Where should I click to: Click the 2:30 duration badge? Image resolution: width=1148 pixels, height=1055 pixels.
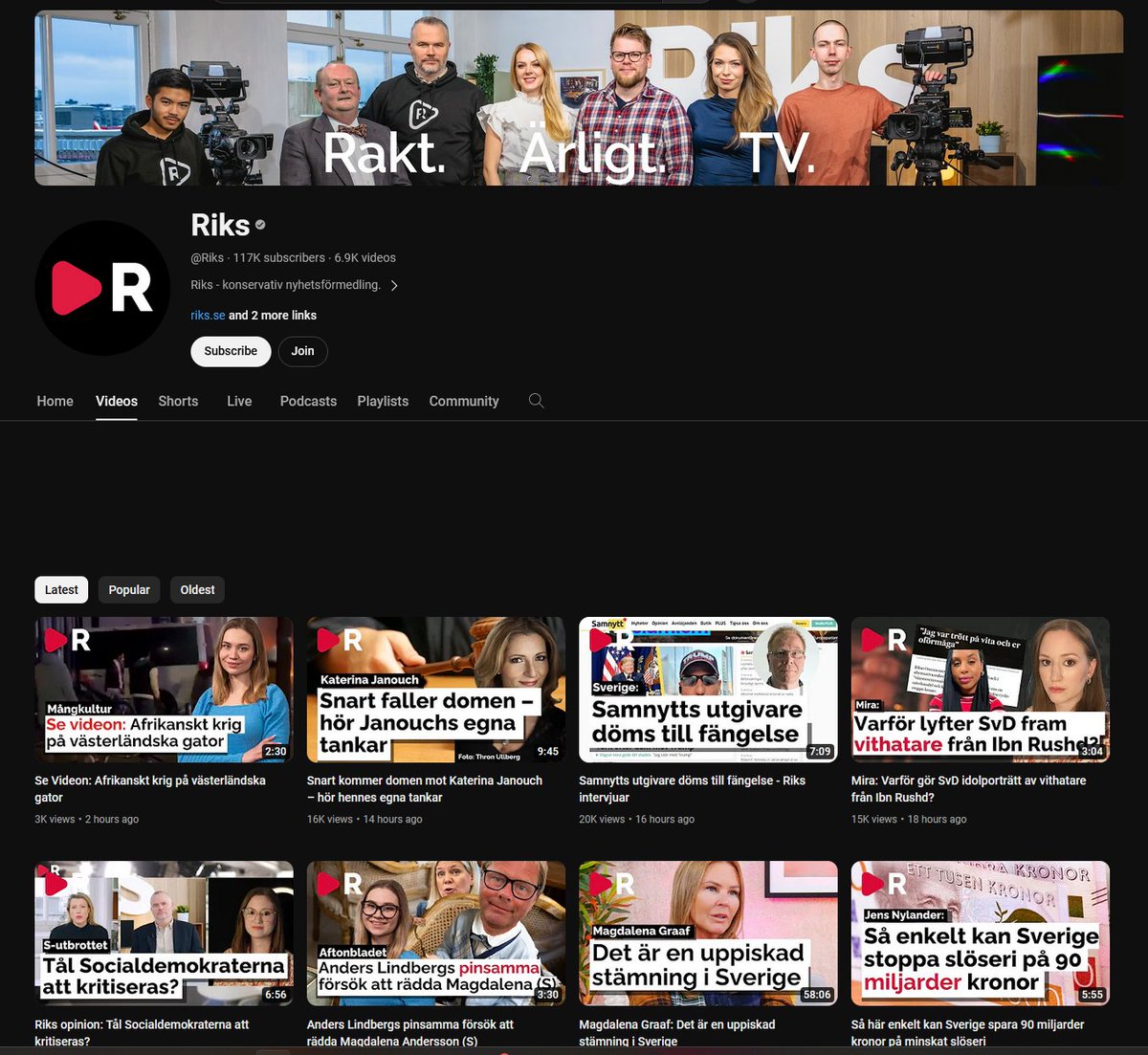pos(276,751)
